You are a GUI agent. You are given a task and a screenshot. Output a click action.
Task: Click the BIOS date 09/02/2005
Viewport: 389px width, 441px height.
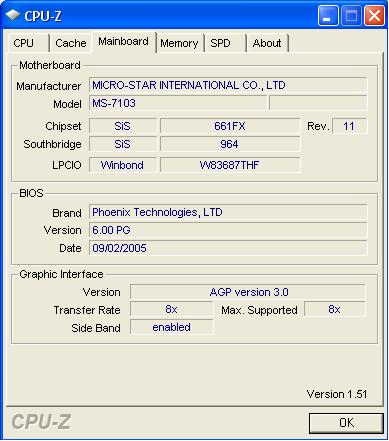coord(228,248)
